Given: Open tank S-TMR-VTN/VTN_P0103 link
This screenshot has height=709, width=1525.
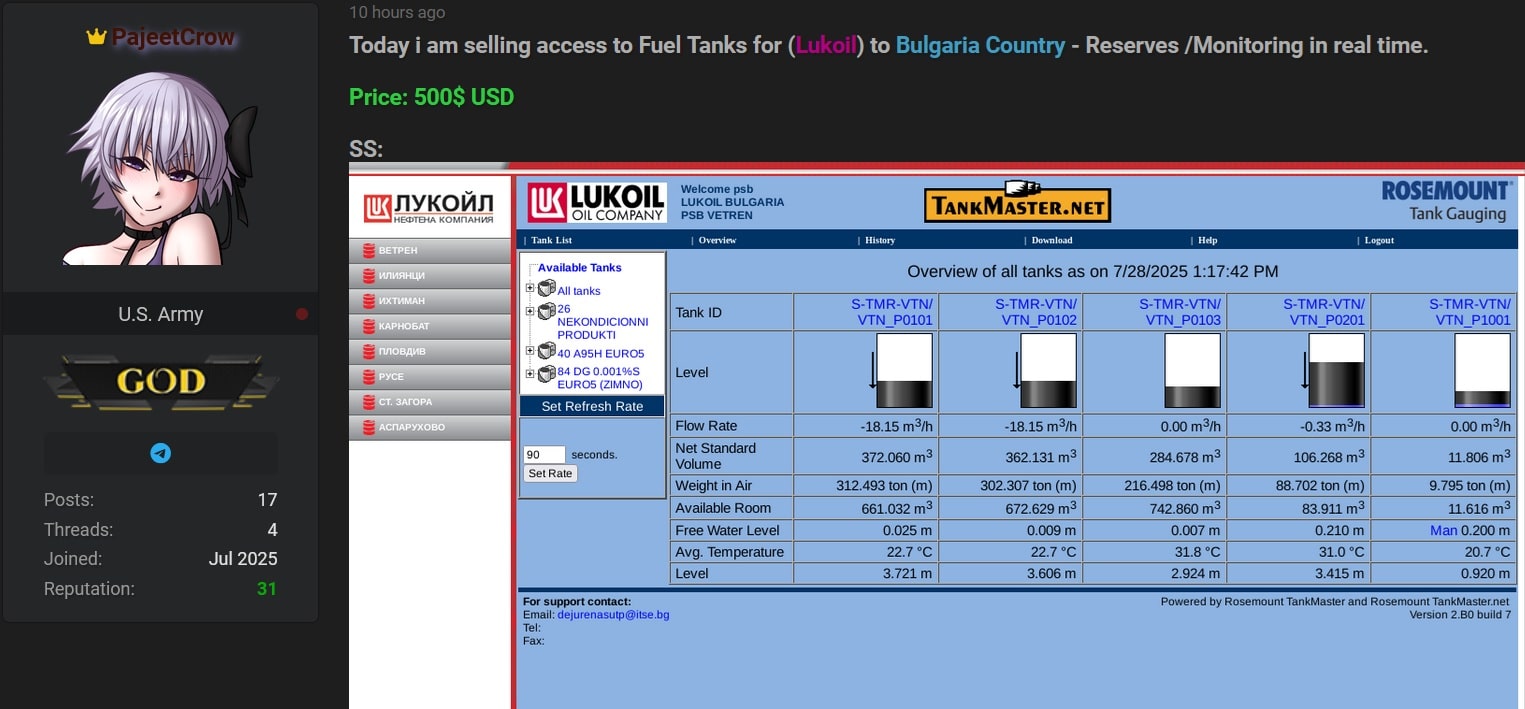Looking at the screenshot, I should point(1180,312).
